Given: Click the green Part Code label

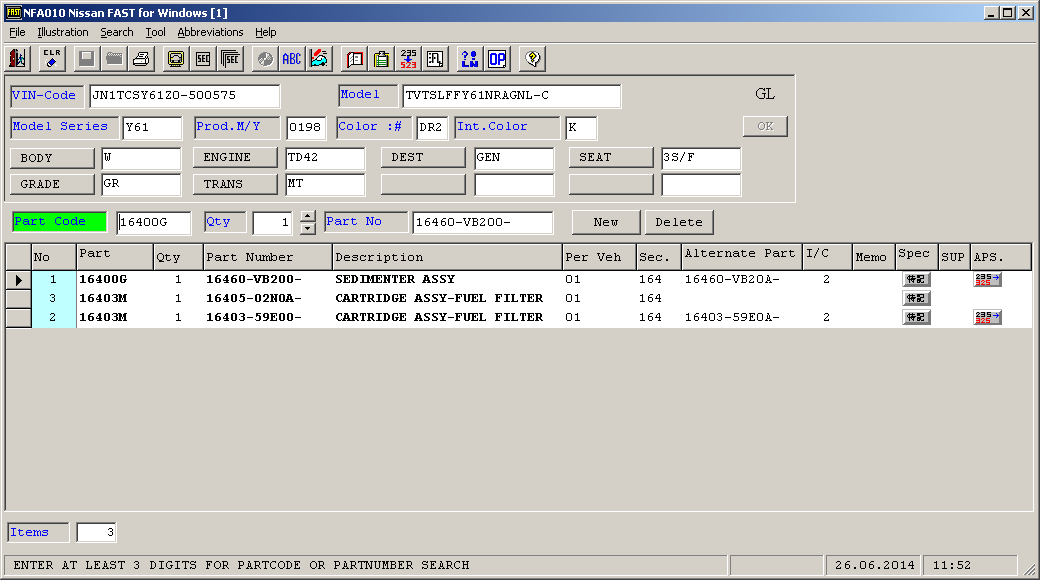Looking at the screenshot, I should (60, 222).
